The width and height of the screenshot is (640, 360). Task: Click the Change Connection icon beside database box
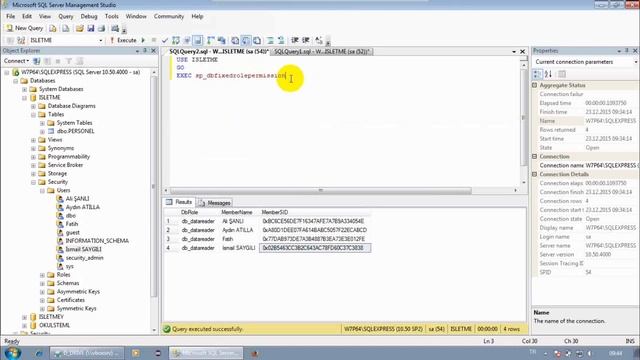pyautogui.click(x=21, y=40)
